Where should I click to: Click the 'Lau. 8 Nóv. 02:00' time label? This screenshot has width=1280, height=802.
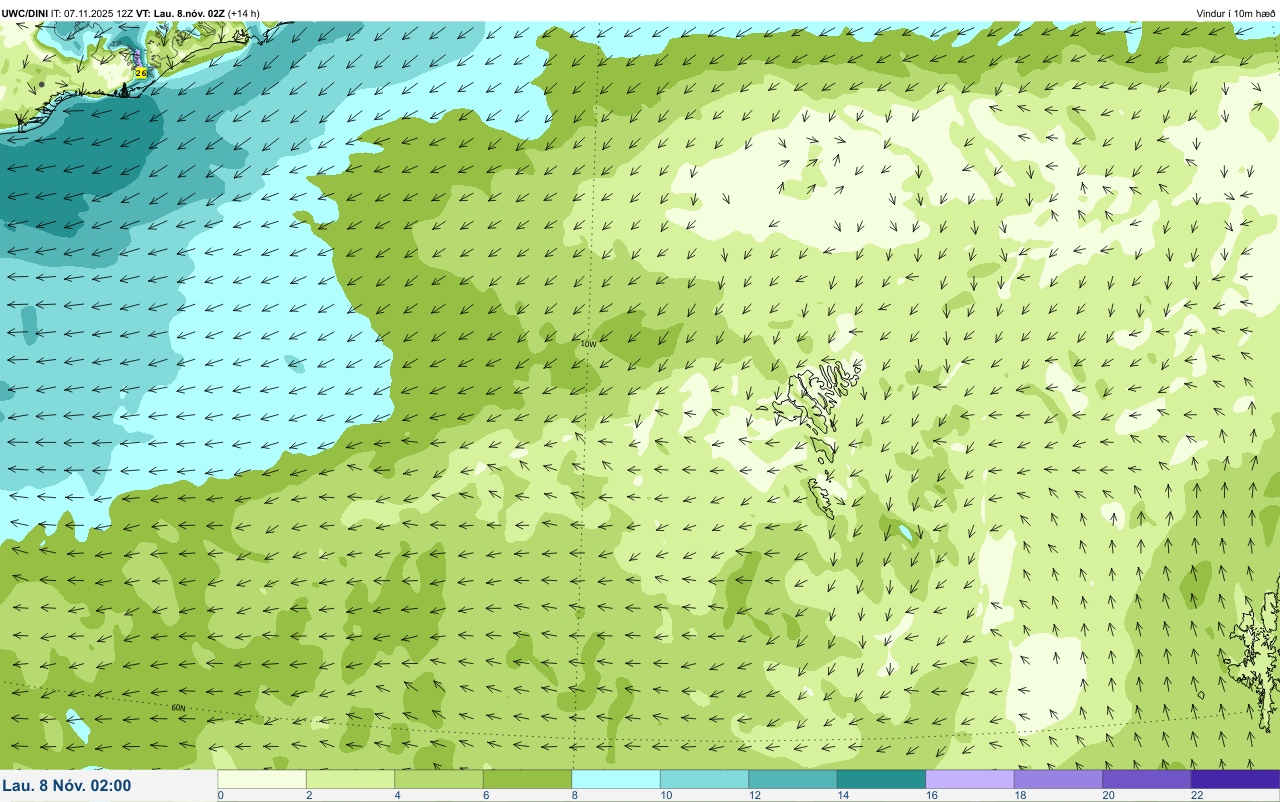(67, 785)
